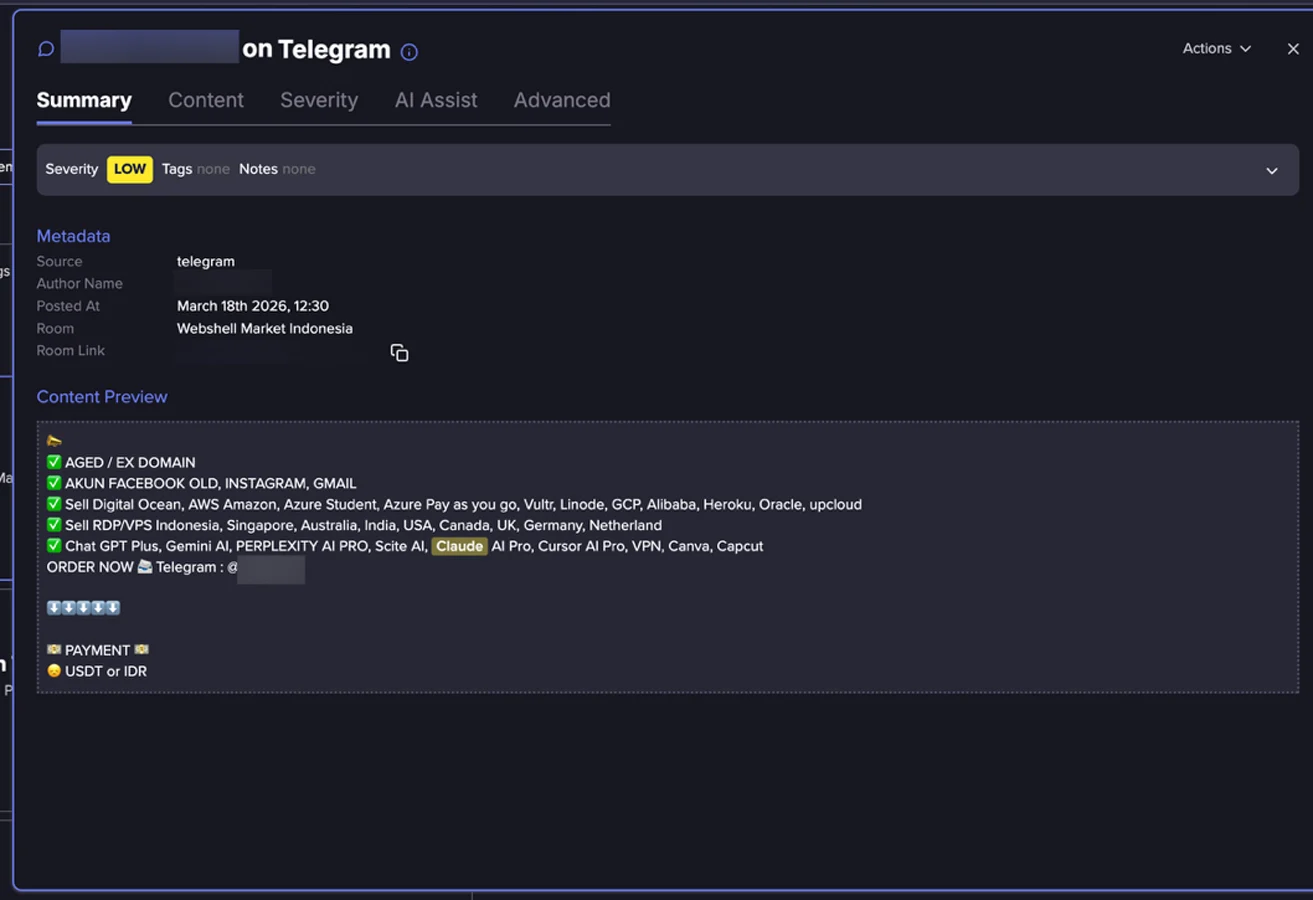Expand the severity bar using the chevron

coord(1271,170)
